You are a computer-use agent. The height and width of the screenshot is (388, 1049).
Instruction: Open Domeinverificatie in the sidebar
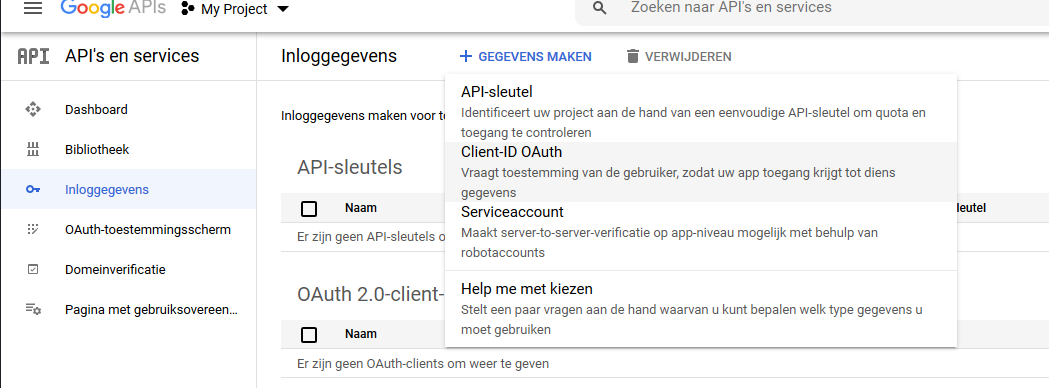pos(128,270)
